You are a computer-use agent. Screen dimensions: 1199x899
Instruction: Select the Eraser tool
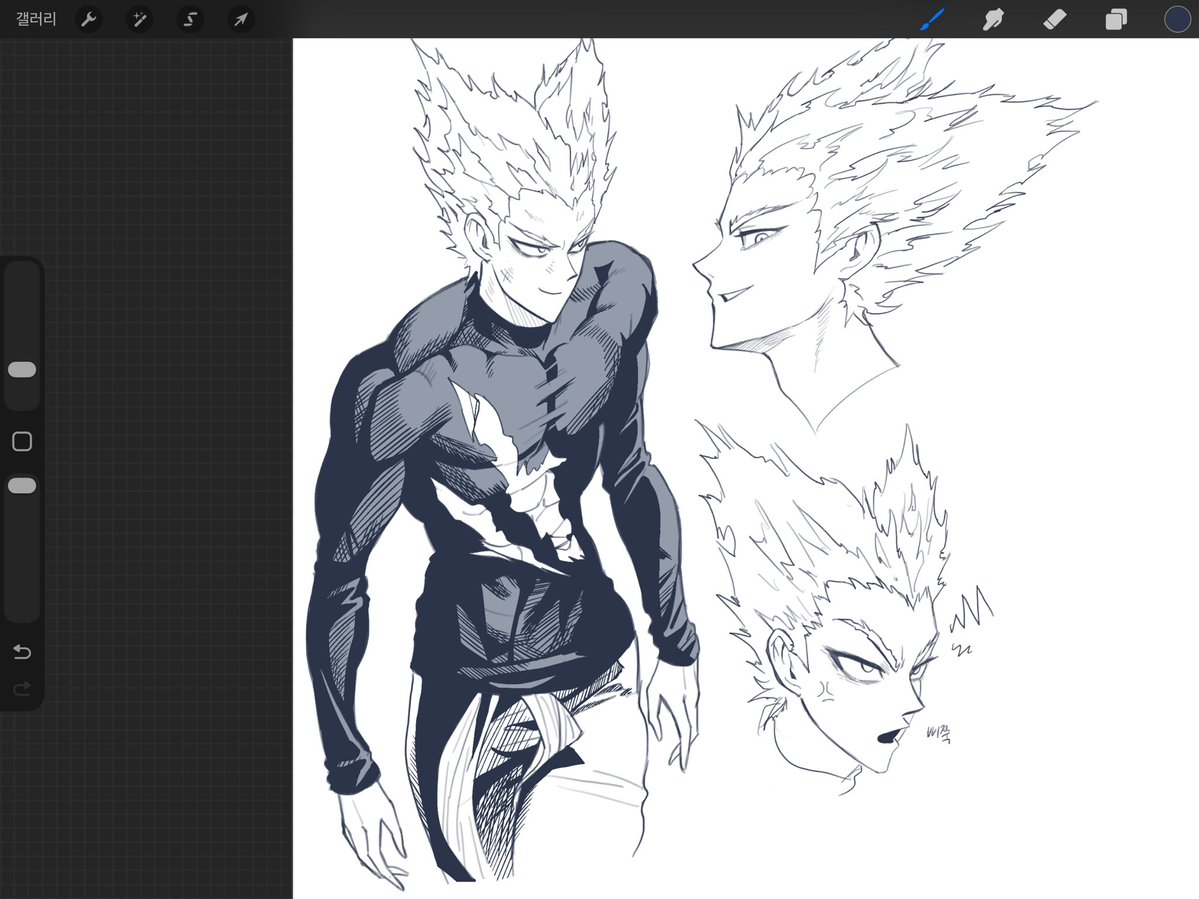pyautogui.click(x=1054, y=19)
